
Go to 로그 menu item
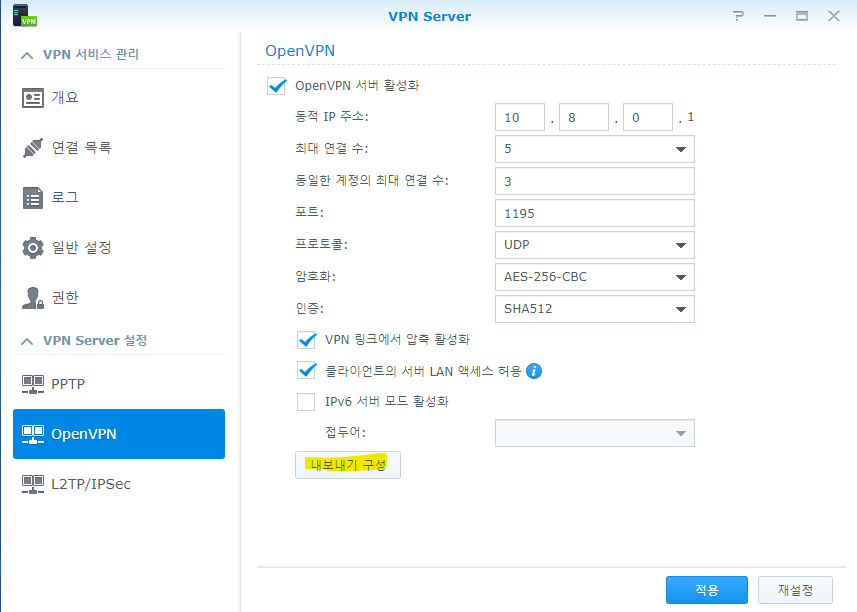[x=119, y=198]
